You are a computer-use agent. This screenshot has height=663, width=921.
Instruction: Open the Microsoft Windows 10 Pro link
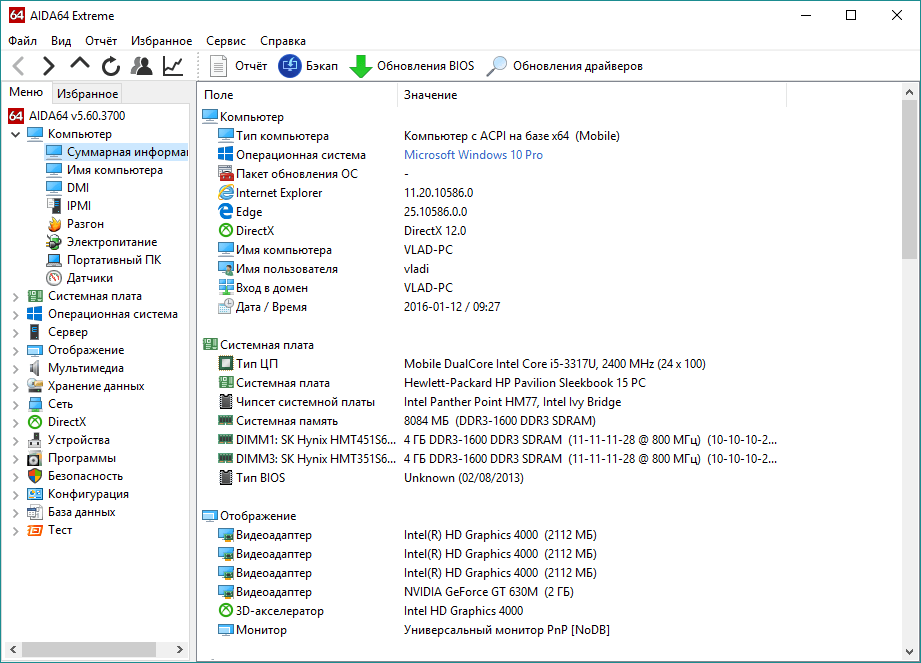click(x=473, y=154)
